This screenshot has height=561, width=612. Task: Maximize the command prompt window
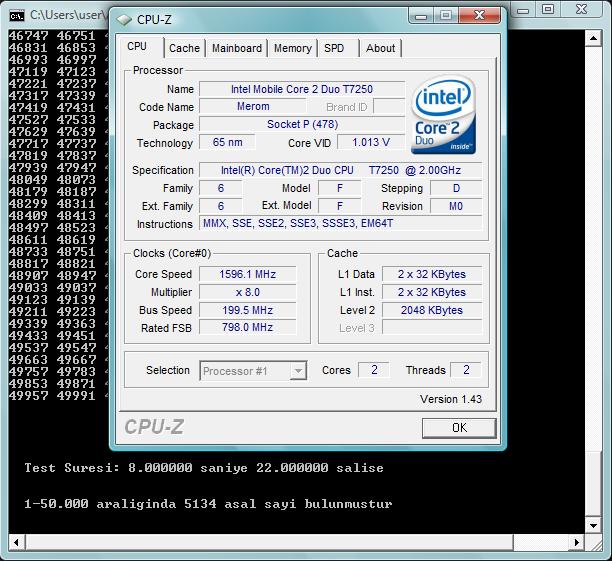(548, 9)
